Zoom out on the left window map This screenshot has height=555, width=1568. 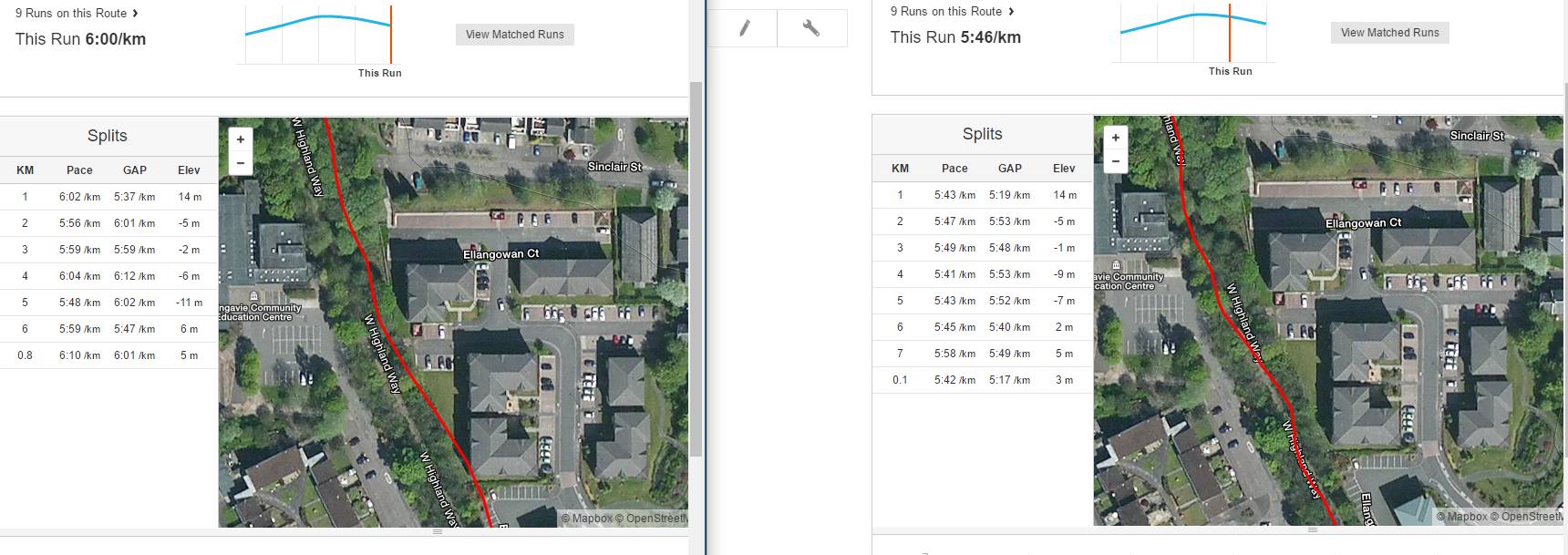pos(240,163)
